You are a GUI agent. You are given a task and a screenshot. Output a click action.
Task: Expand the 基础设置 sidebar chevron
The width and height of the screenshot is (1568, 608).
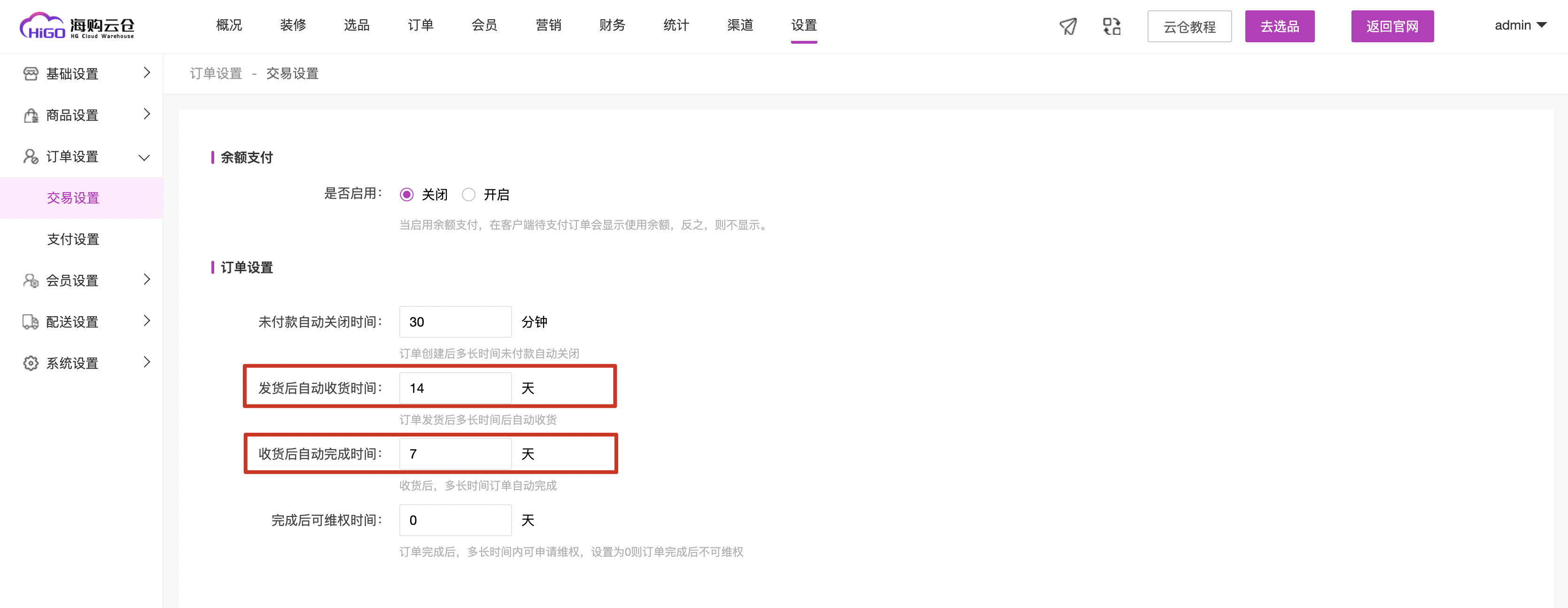(x=147, y=73)
